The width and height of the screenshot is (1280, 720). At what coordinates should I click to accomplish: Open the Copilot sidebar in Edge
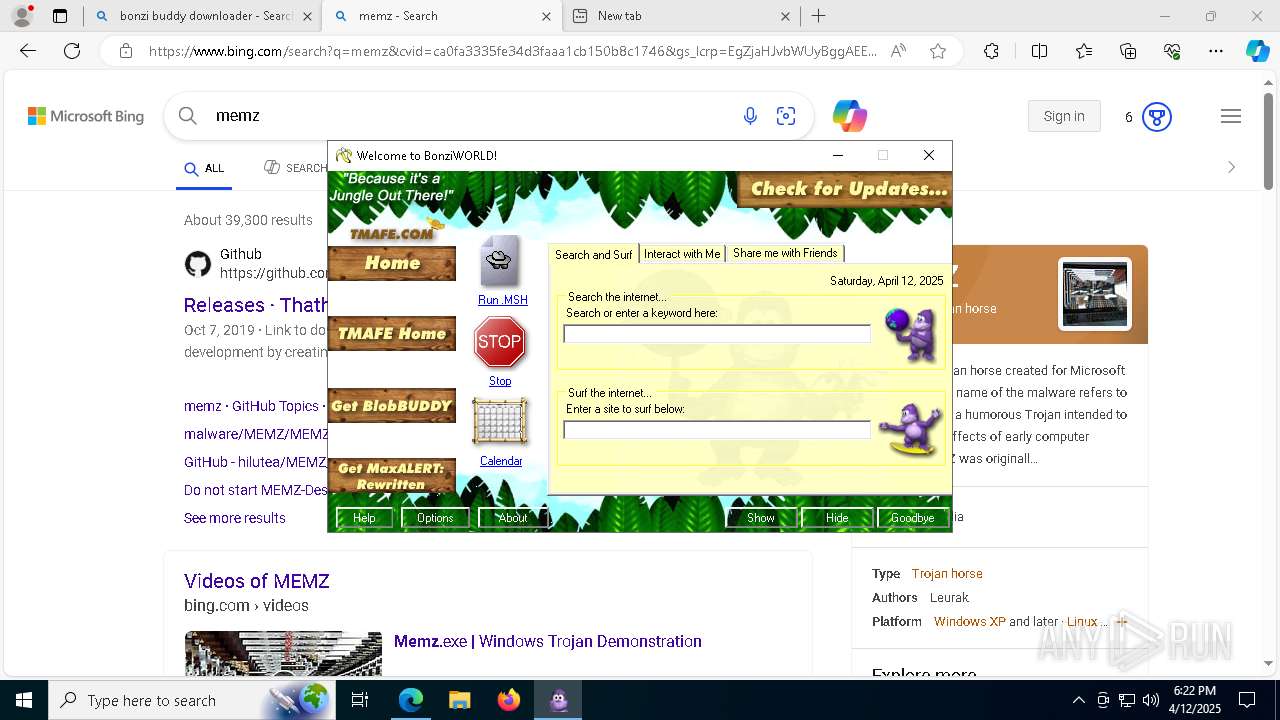tap(1257, 51)
